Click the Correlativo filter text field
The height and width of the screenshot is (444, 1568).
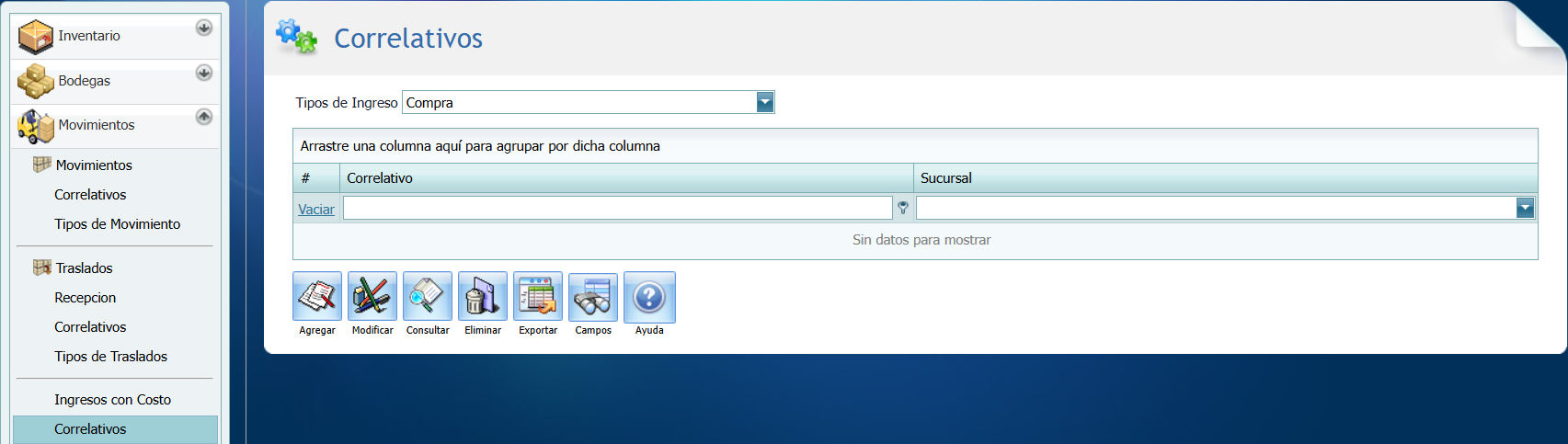[617, 209]
